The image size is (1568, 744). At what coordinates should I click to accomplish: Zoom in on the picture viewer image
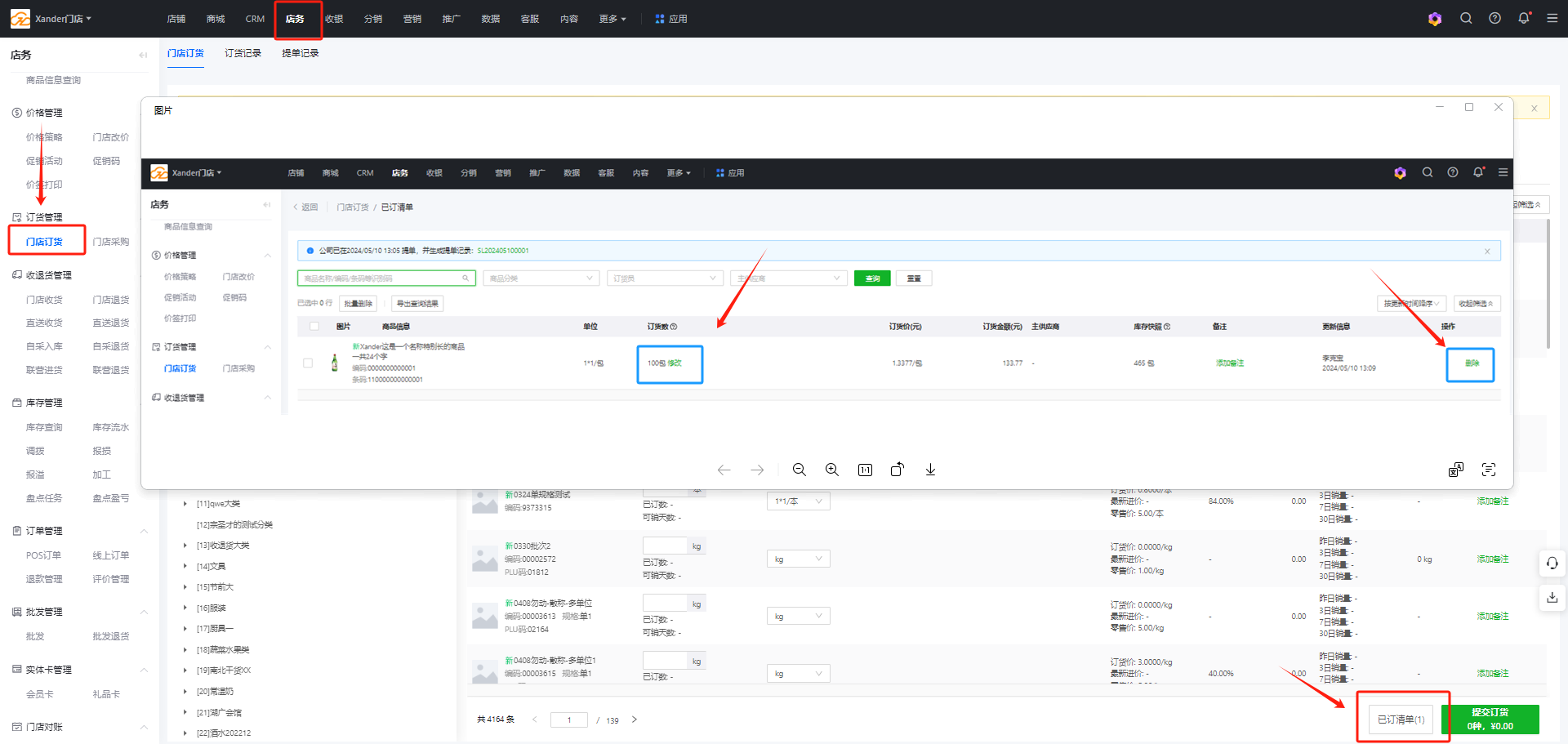click(832, 470)
